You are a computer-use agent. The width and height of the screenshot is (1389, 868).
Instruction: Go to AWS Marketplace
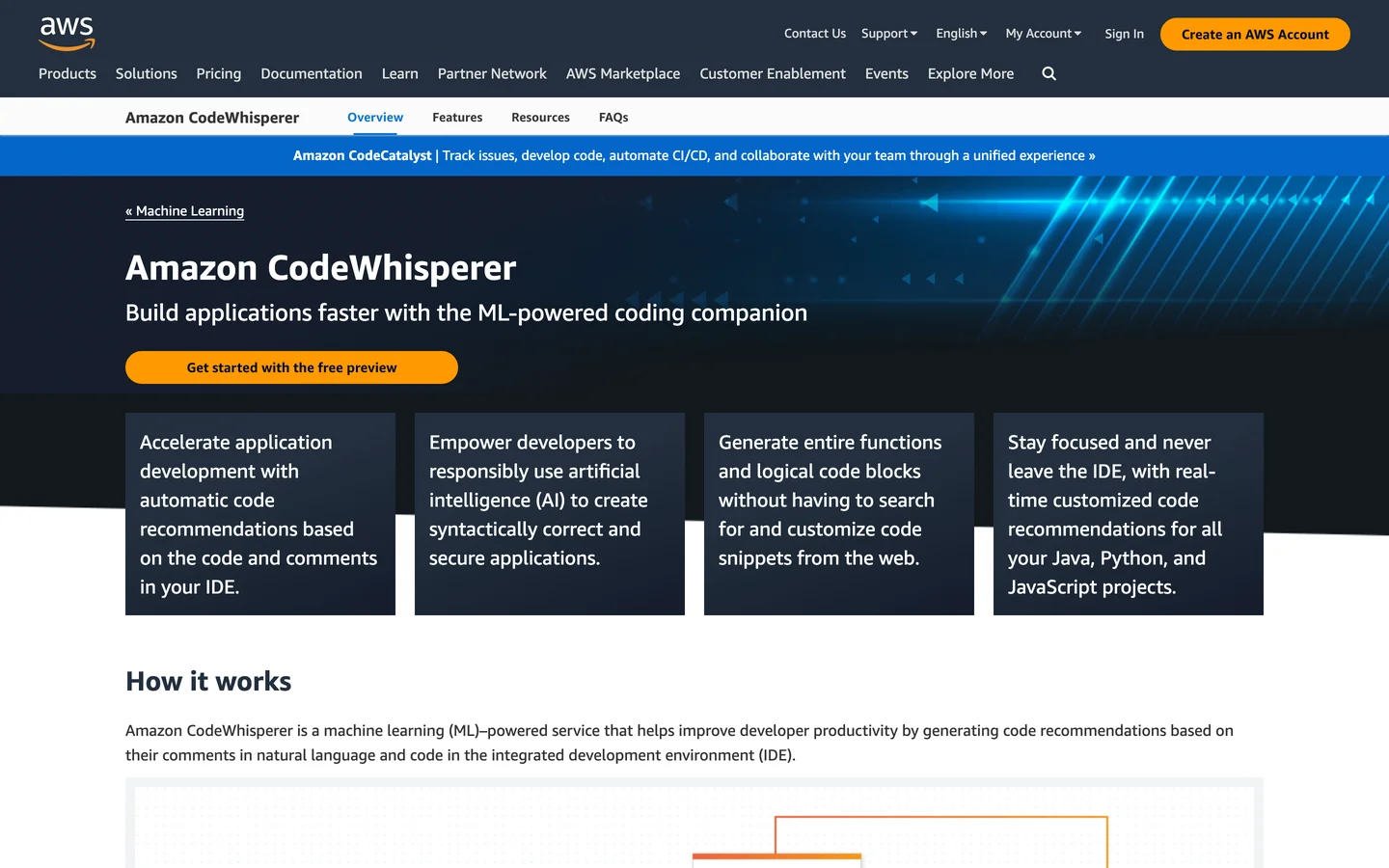(x=623, y=73)
